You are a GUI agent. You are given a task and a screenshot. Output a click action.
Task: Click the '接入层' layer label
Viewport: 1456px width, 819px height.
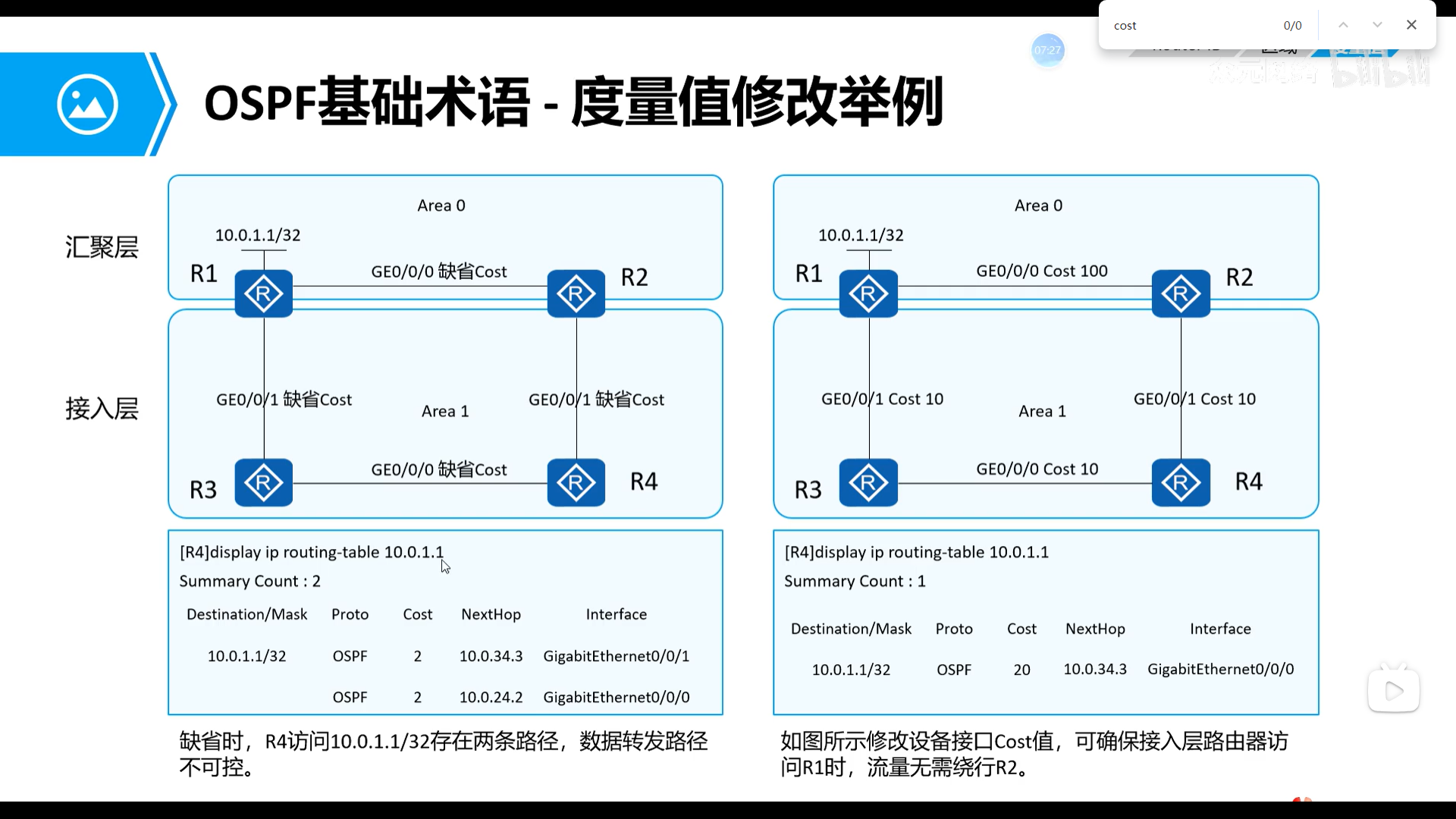point(102,409)
